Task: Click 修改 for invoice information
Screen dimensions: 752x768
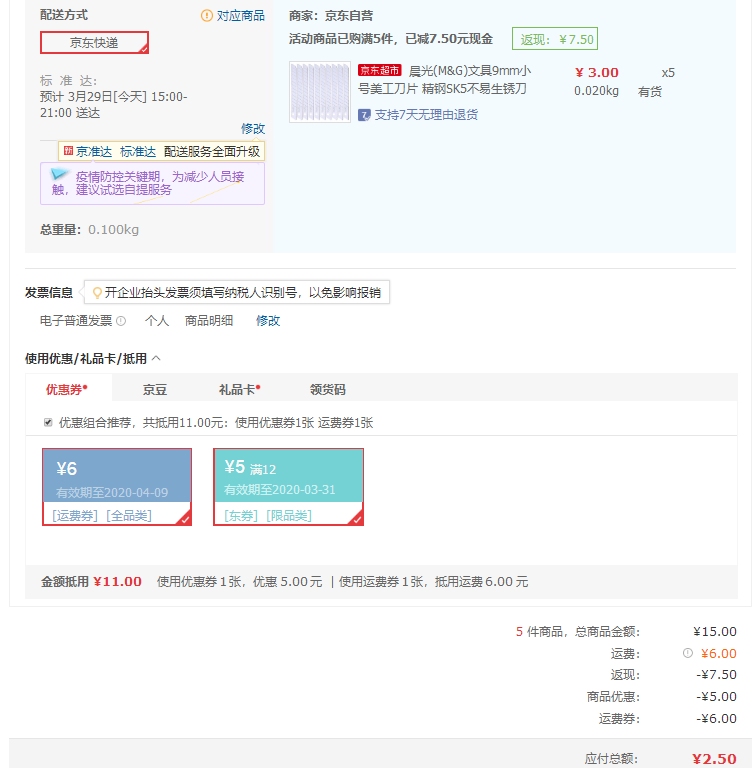Action: click(268, 321)
